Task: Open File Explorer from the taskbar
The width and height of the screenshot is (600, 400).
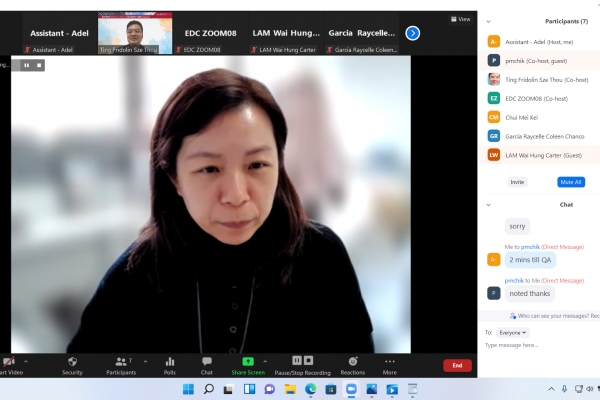Action: click(290, 389)
